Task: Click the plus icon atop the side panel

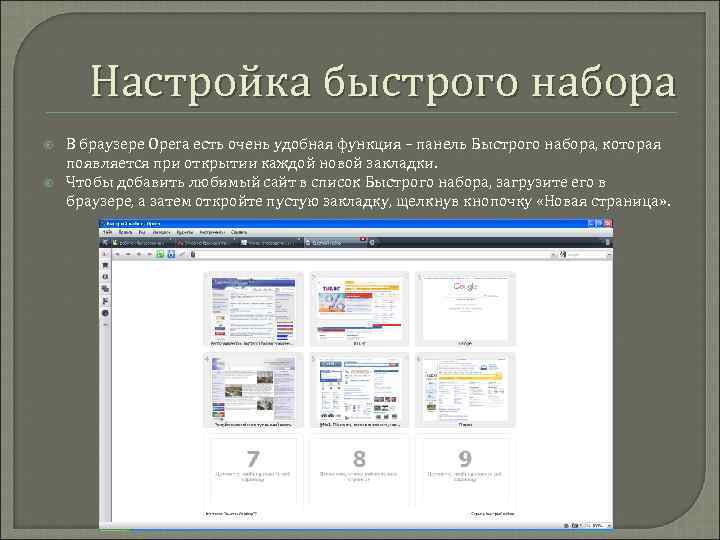Action: coord(105,253)
